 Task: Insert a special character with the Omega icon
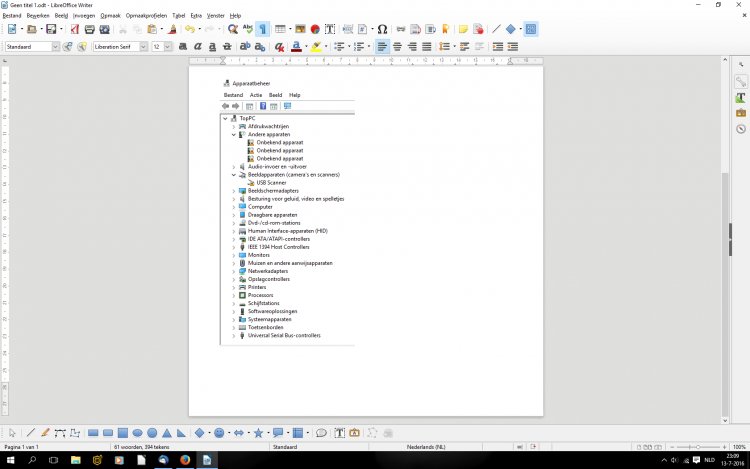(x=382, y=30)
